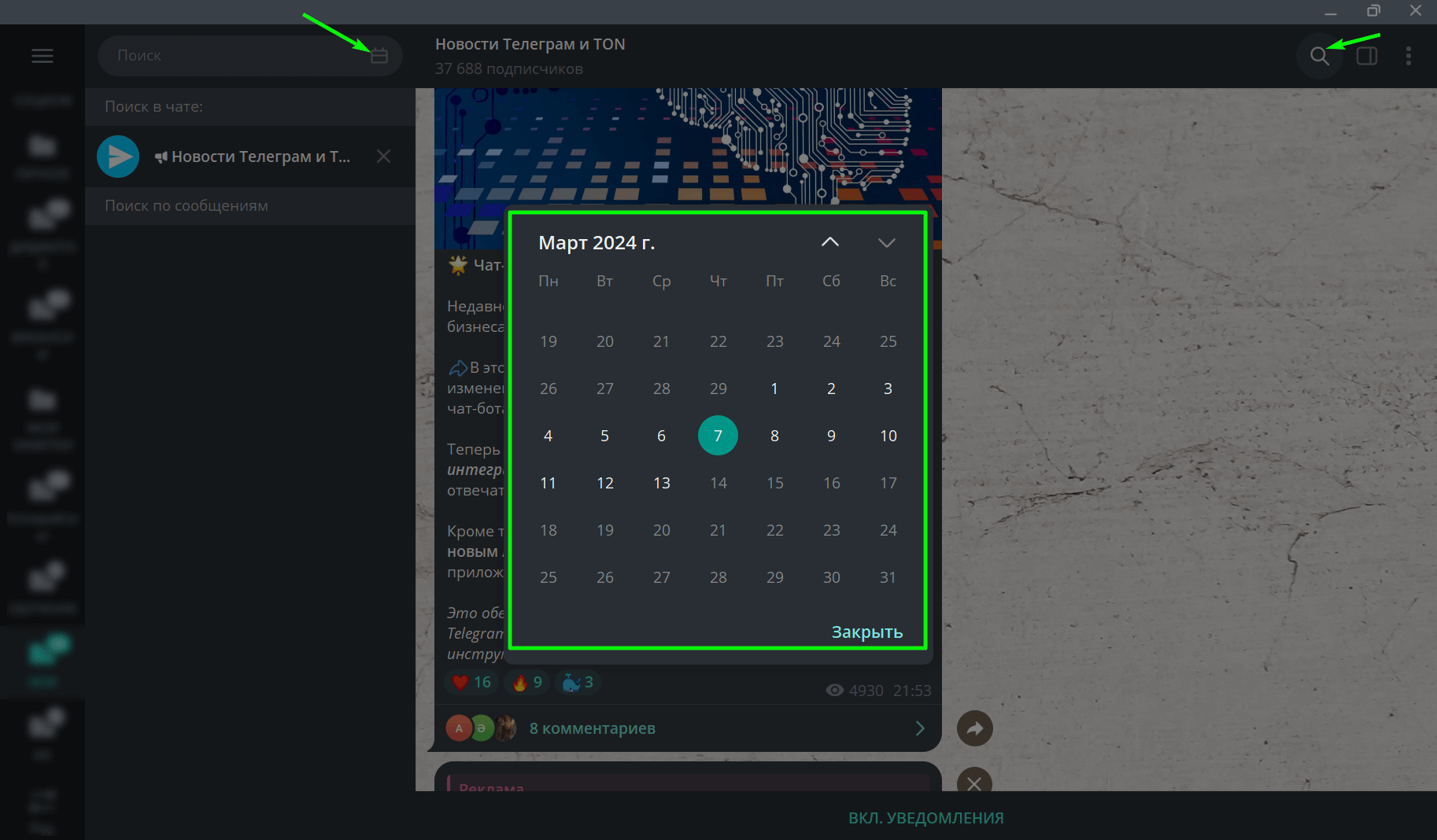This screenshot has height=840, width=1437.
Task: Click the round X button beside the ad
Action: point(974,783)
